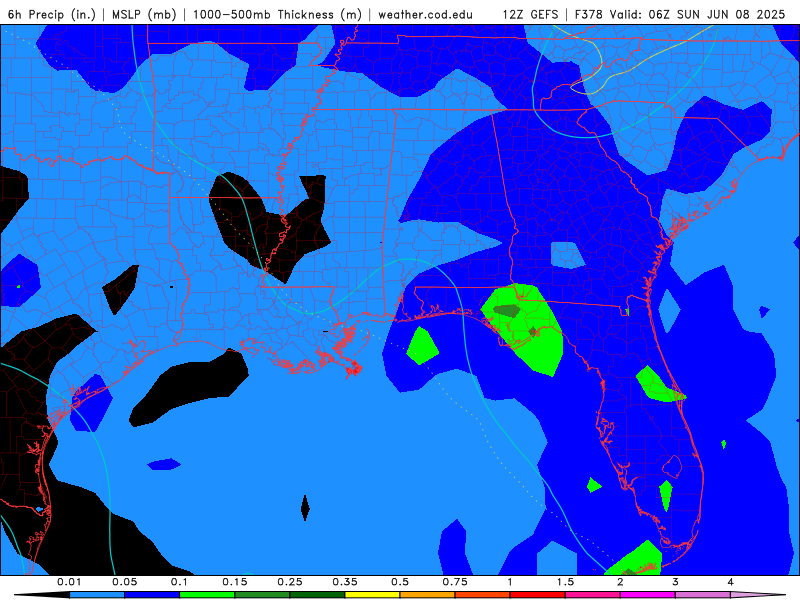The width and height of the screenshot is (800, 600).
Task: Select the medium green 0.15 legend swatch
Action: pos(262,595)
